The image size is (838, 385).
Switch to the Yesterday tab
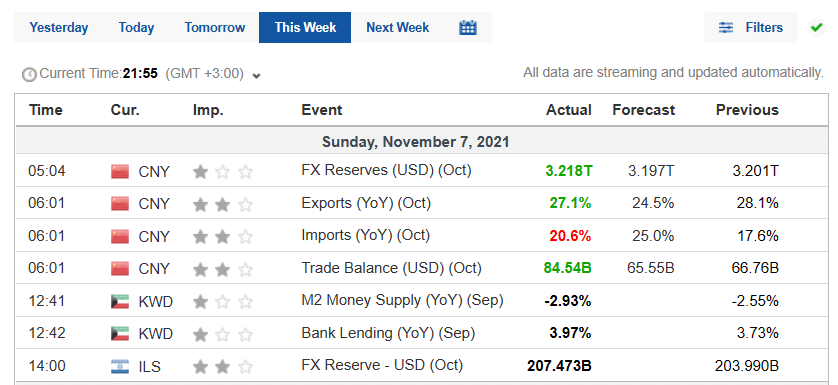(59, 27)
